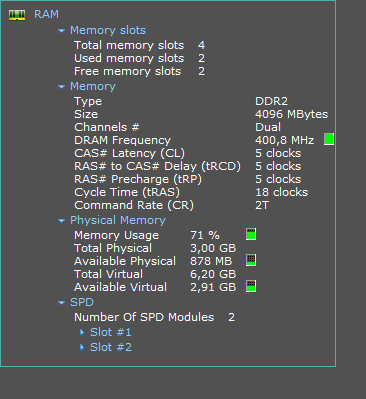Select the Slot #2 label
Image resolution: width=366 pixels, height=399 pixels.
(111, 347)
